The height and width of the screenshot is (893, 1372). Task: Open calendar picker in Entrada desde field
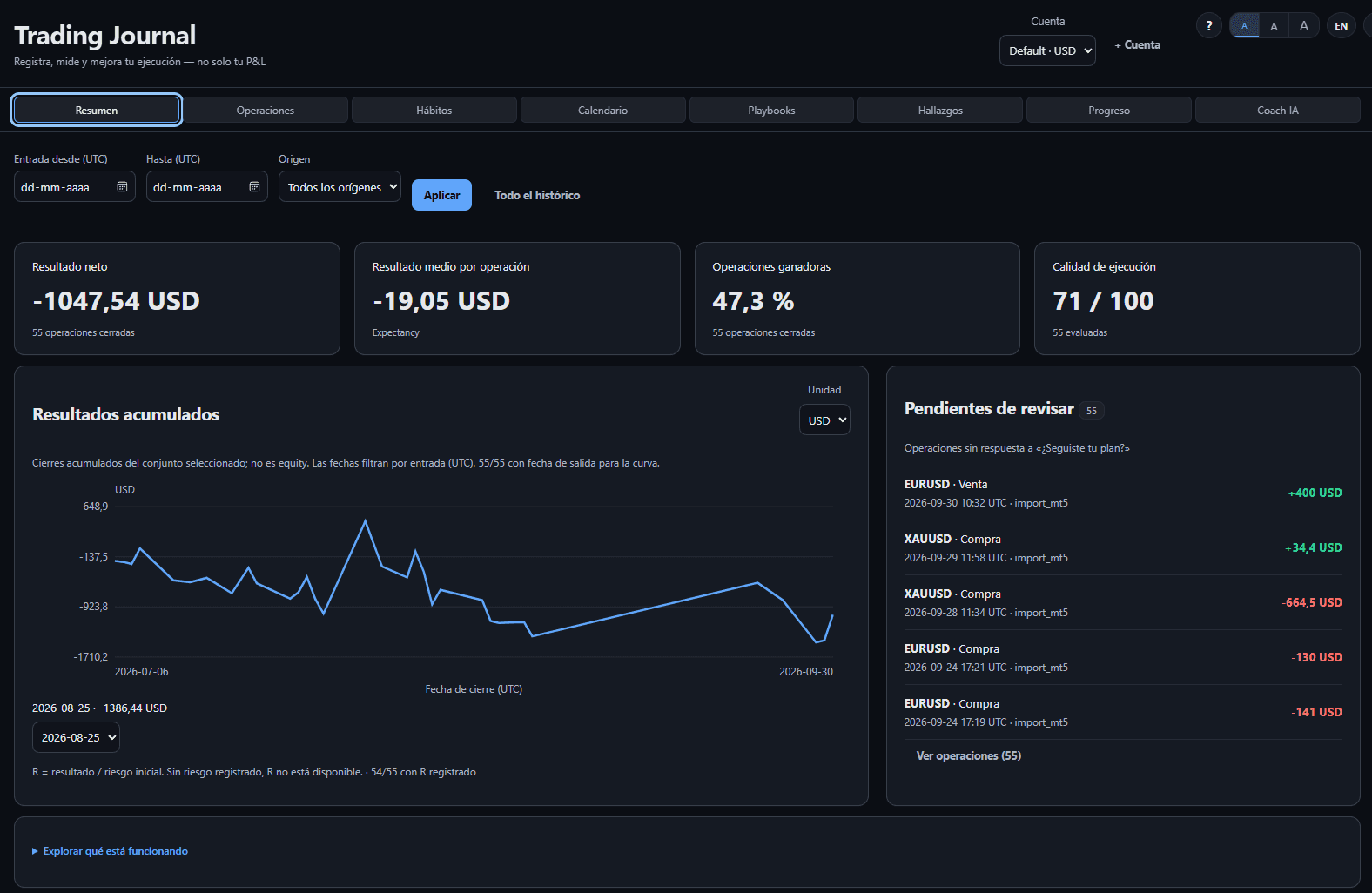pos(122,187)
